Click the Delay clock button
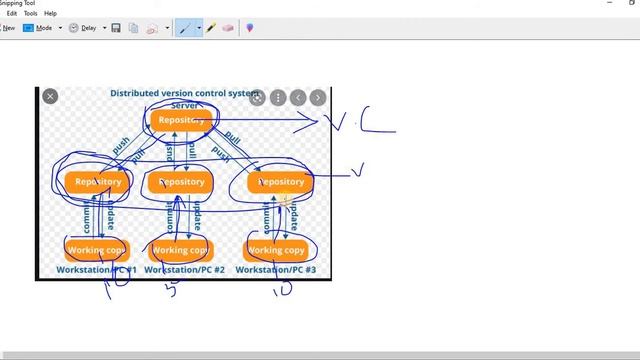This screenshot has width=640, height=360. (83, 28)
